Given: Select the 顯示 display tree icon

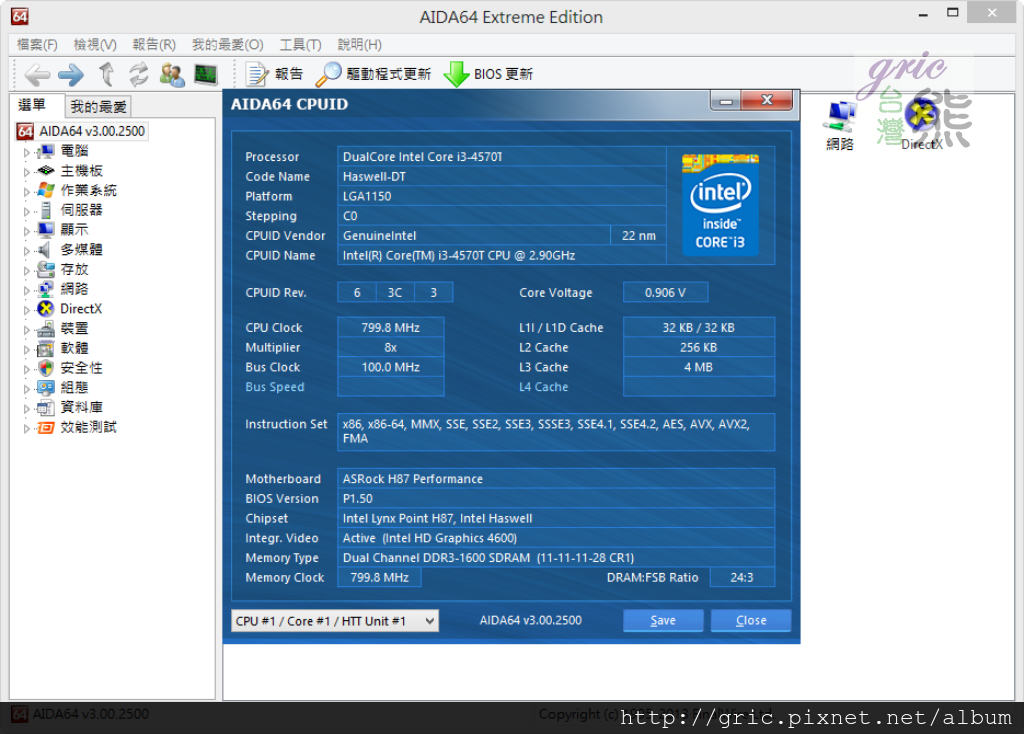Looking at the screenshot, I should (46, 230).
